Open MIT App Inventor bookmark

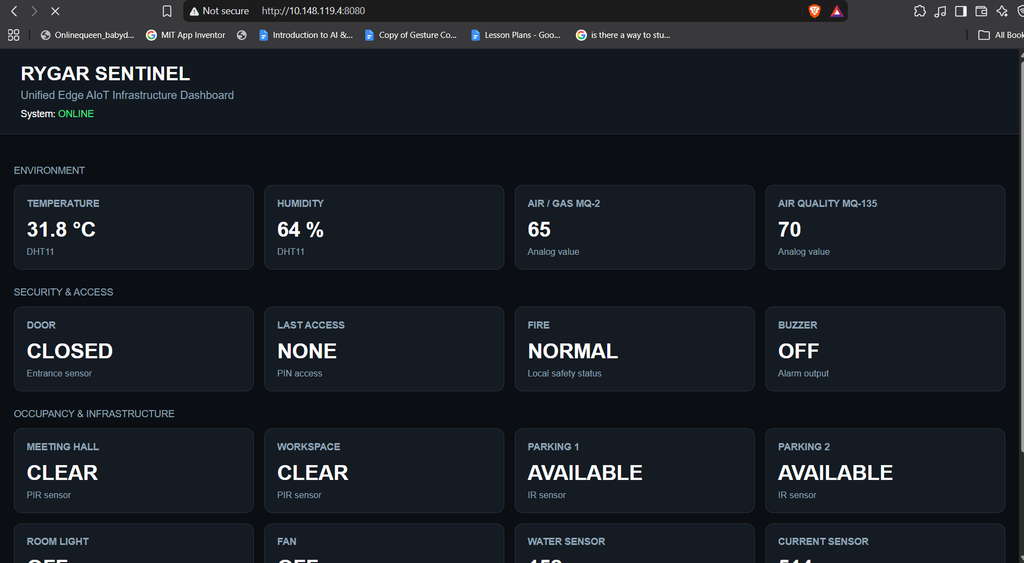coord(186,35)
